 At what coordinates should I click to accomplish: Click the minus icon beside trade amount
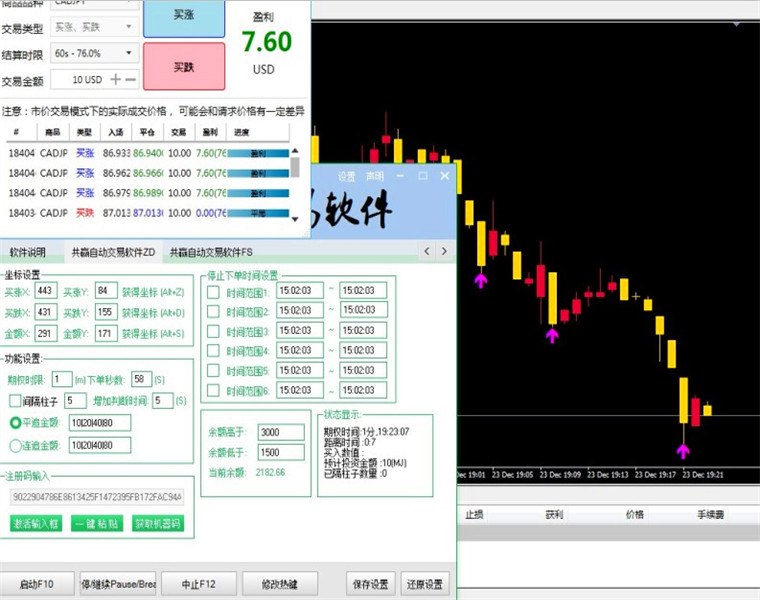pos(130,79)
